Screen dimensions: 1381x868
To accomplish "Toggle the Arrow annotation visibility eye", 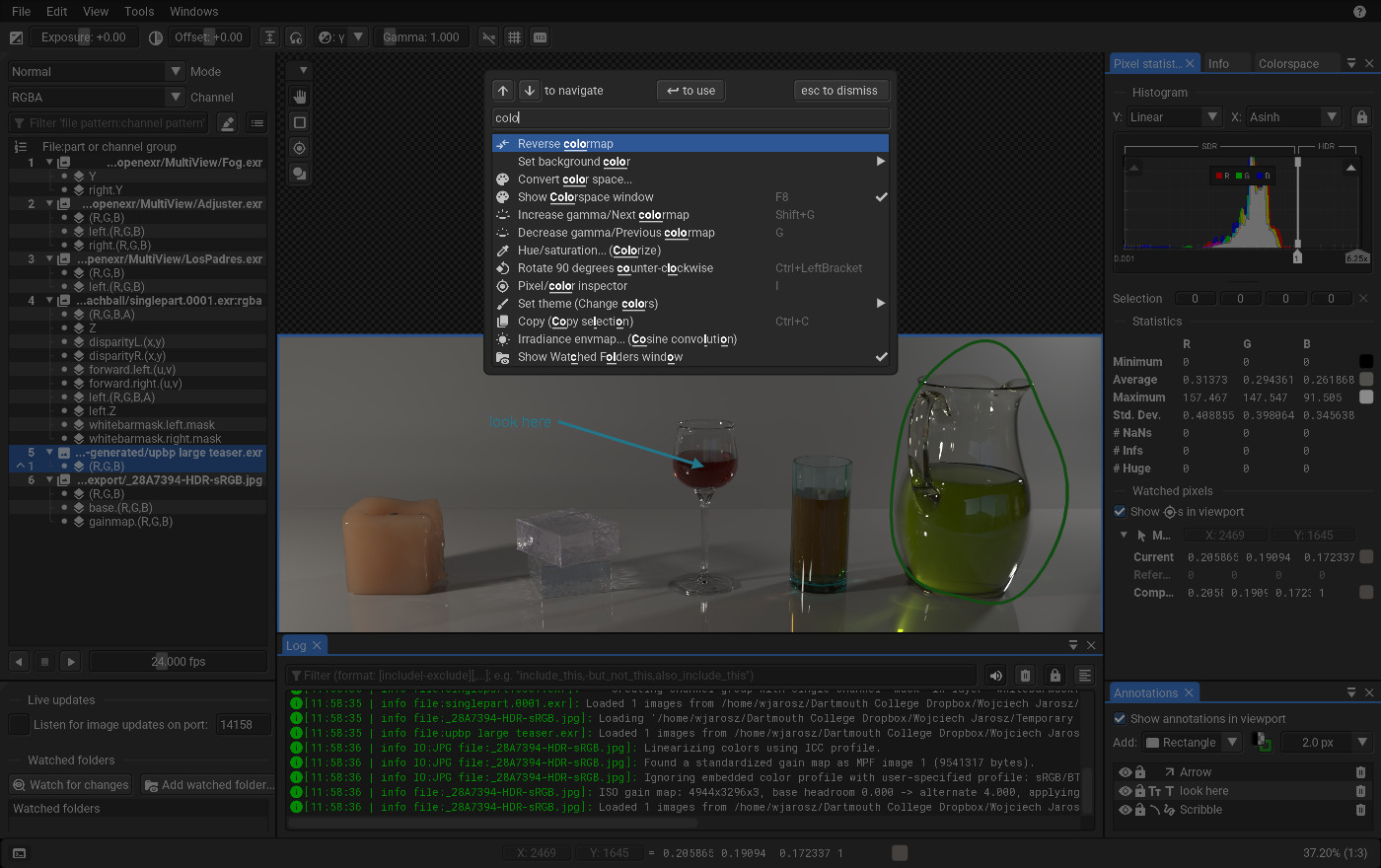I will point(1126,772).
